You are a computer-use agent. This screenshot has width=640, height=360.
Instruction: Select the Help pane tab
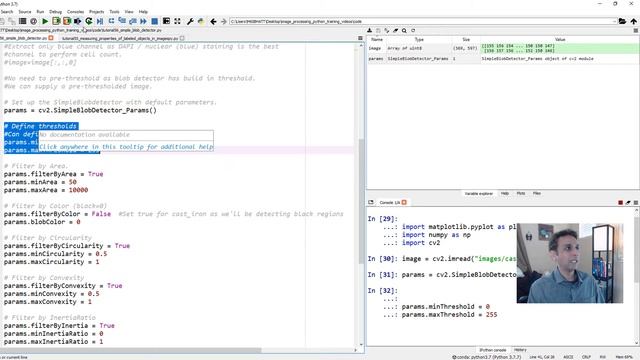click(504, 193)
